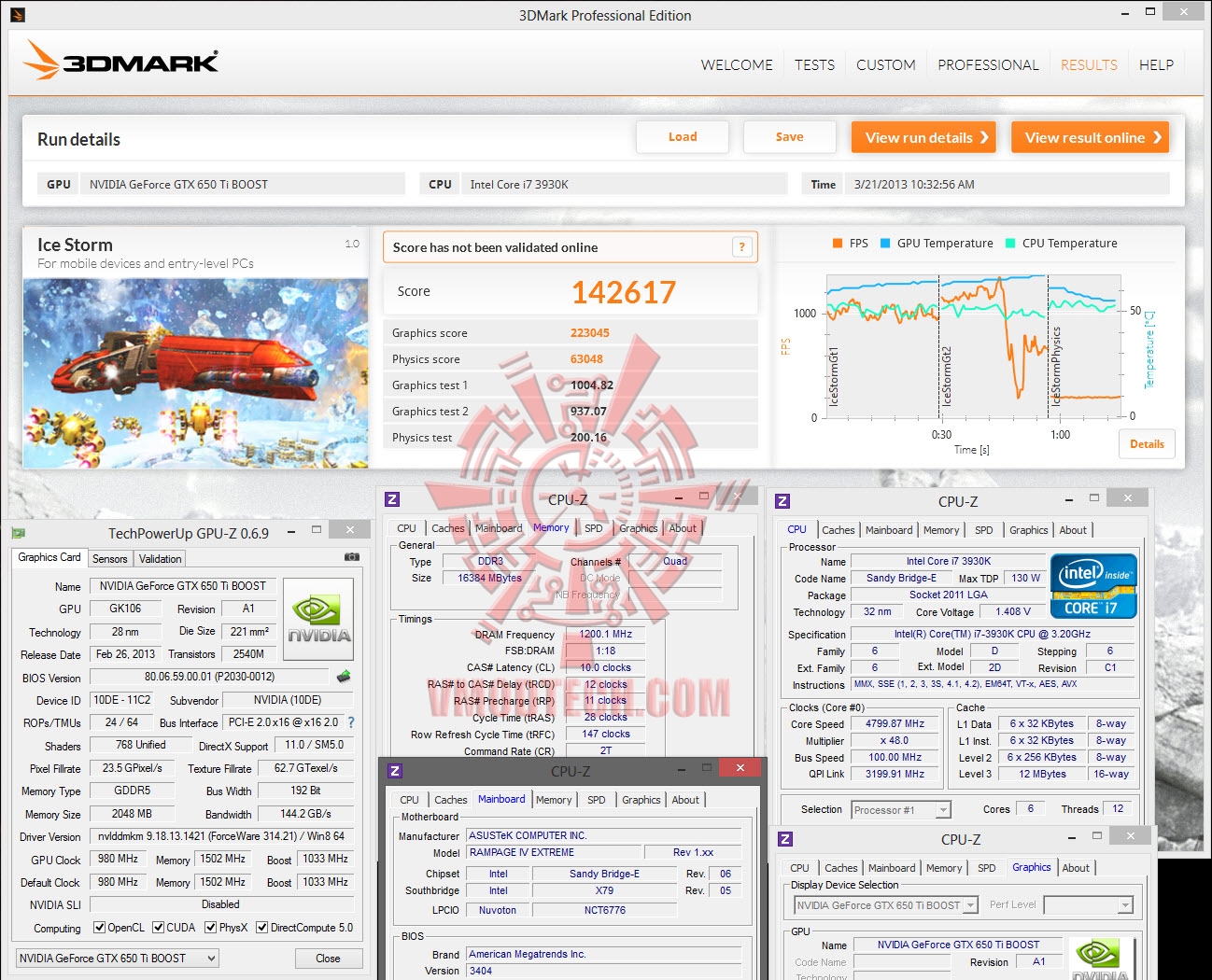
Task: Save BIOS using icon beside BIOS Version
Action: click(x=344, y=677)
